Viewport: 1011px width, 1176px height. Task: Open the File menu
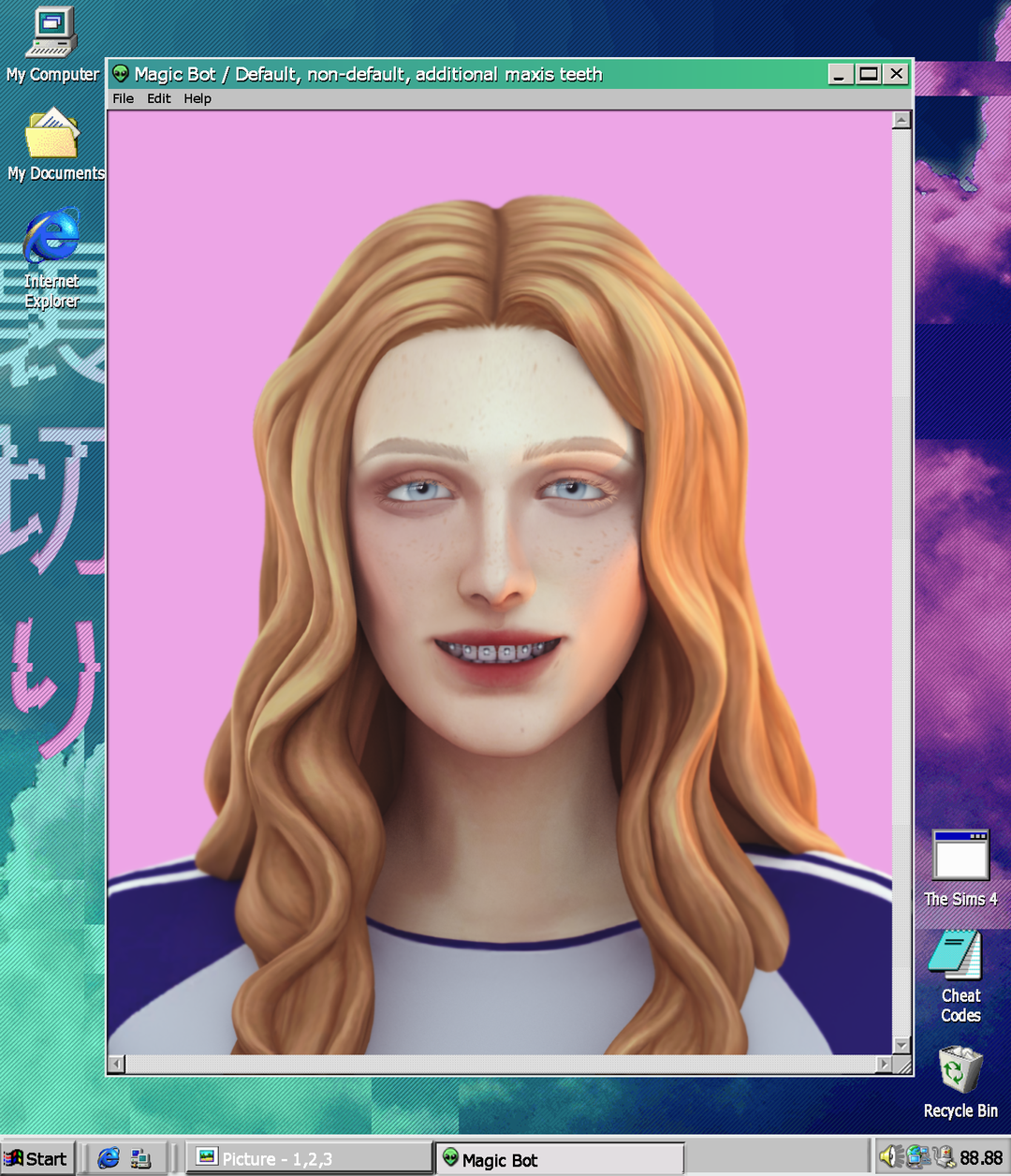pos(123,98)
